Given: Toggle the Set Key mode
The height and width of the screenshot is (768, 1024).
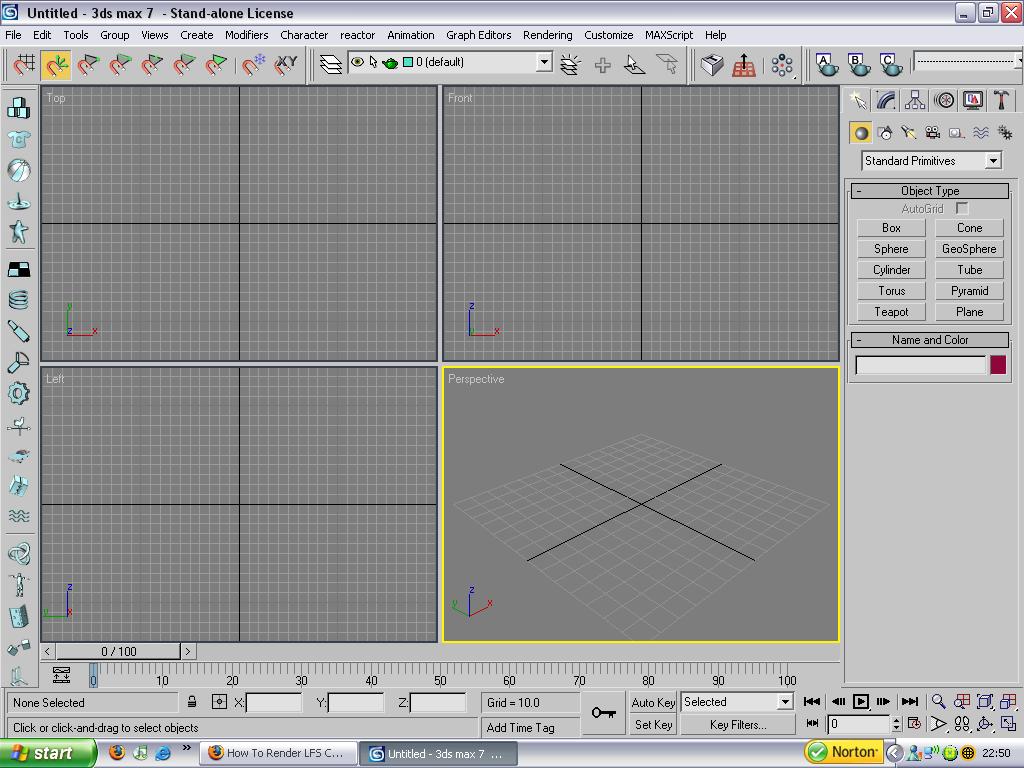Looking at the screenshot, I should pyautogui.click(x=653, y=724).
